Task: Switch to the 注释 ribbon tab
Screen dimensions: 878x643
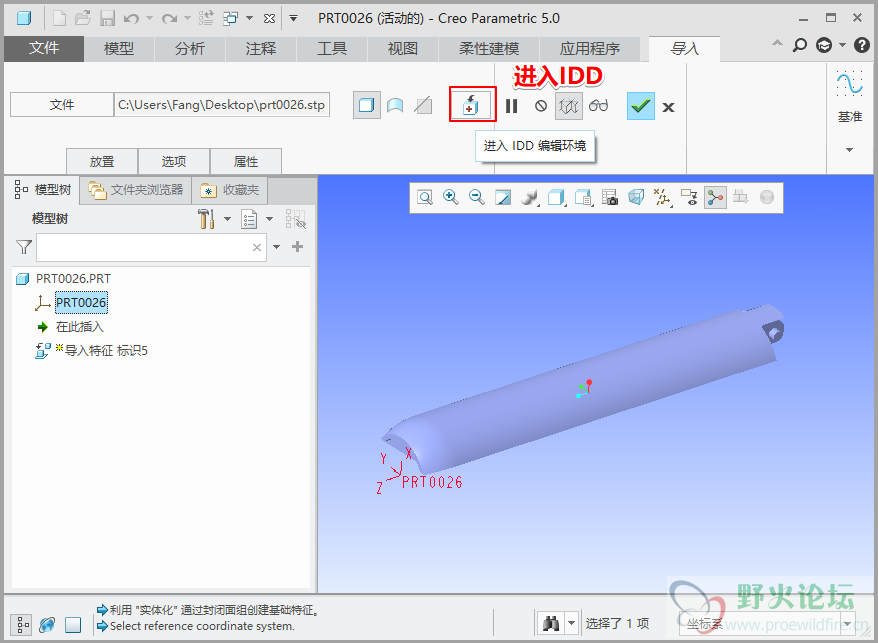Action: point(261,49)
